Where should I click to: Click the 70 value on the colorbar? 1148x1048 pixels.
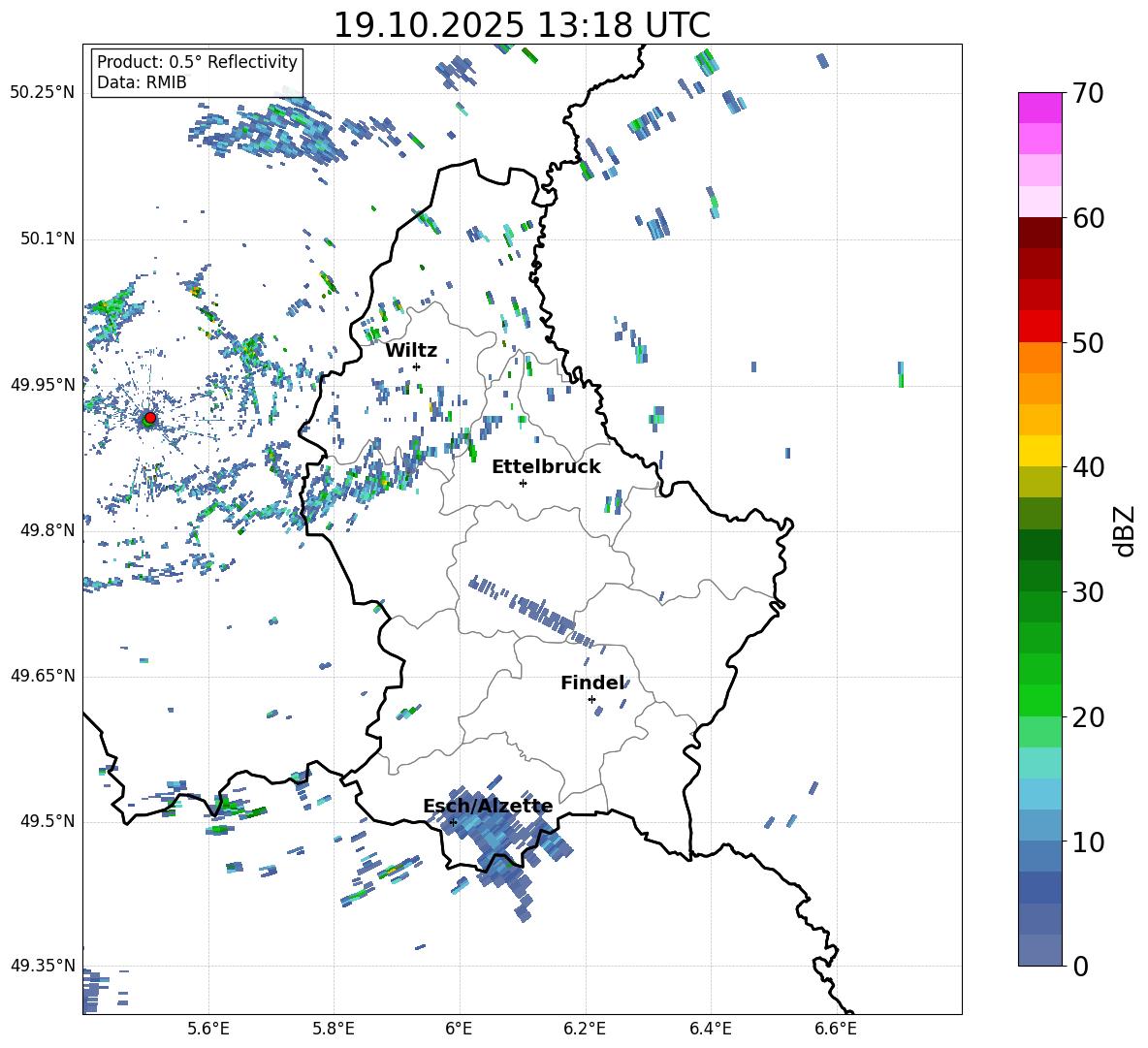point(1087,94)
